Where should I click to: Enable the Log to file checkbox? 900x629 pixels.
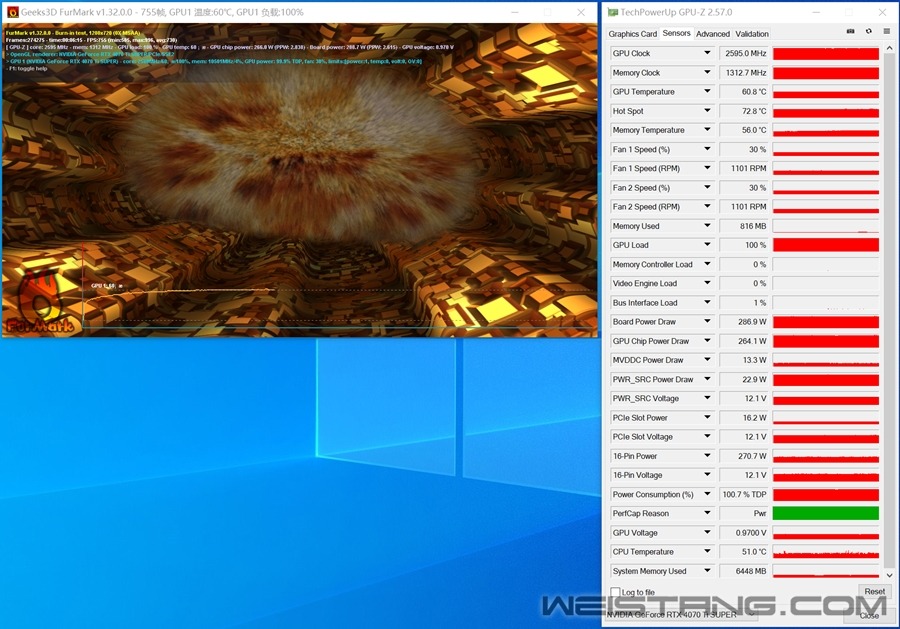point(615,592)
